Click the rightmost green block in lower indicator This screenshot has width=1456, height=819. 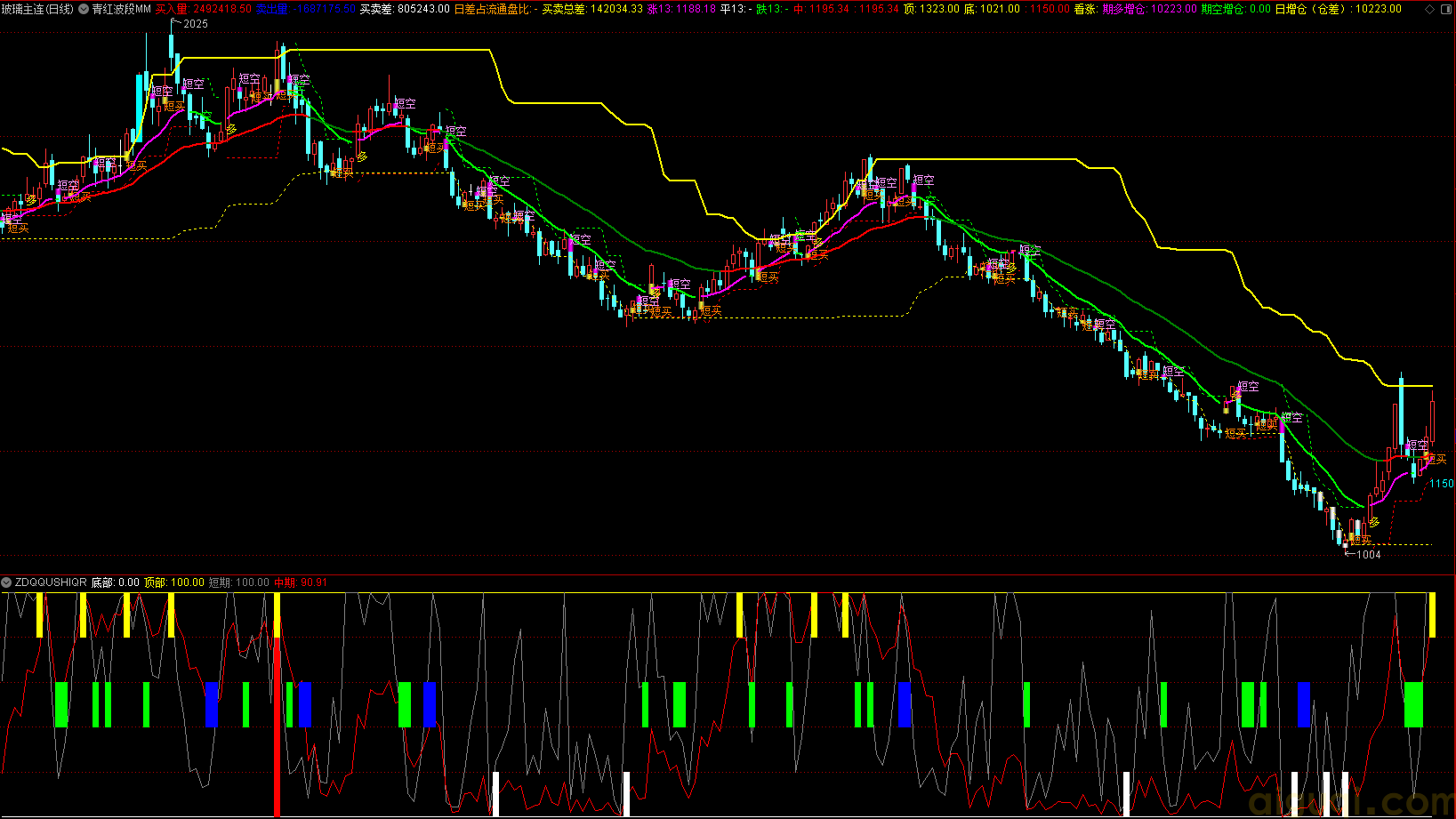click(x=1413, y=704)
